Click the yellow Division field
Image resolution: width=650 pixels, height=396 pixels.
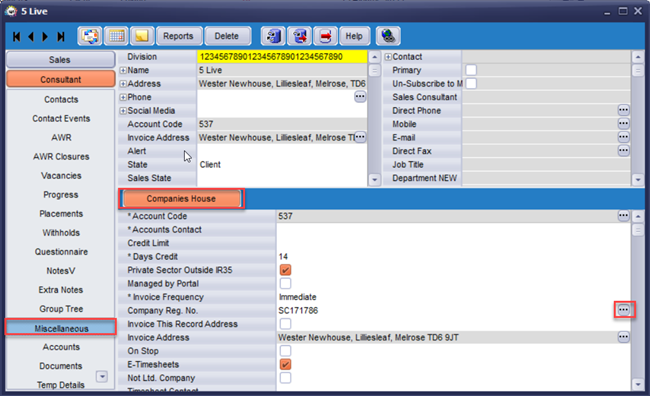point(282,57)
